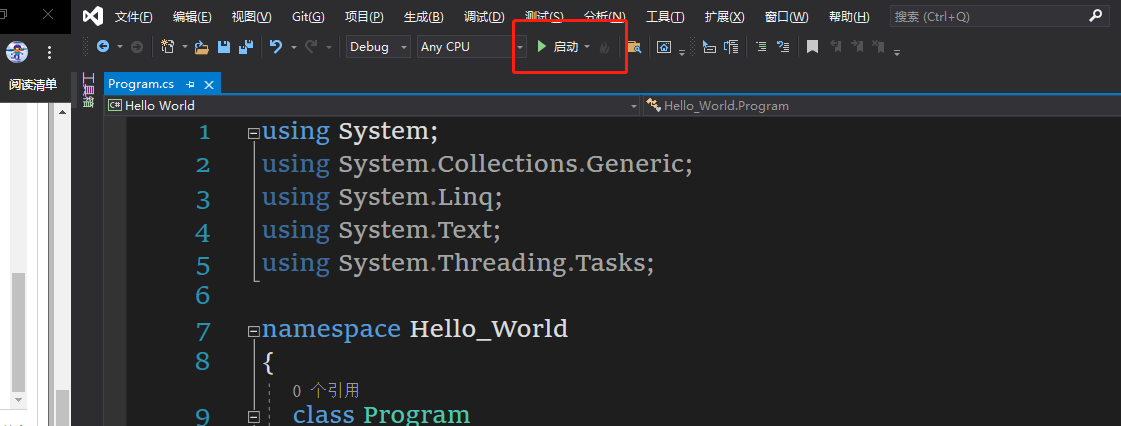The width and height of the screenshot is (1121, 426).
Task: Click the browser profile avatar
Action: (17, 51)
